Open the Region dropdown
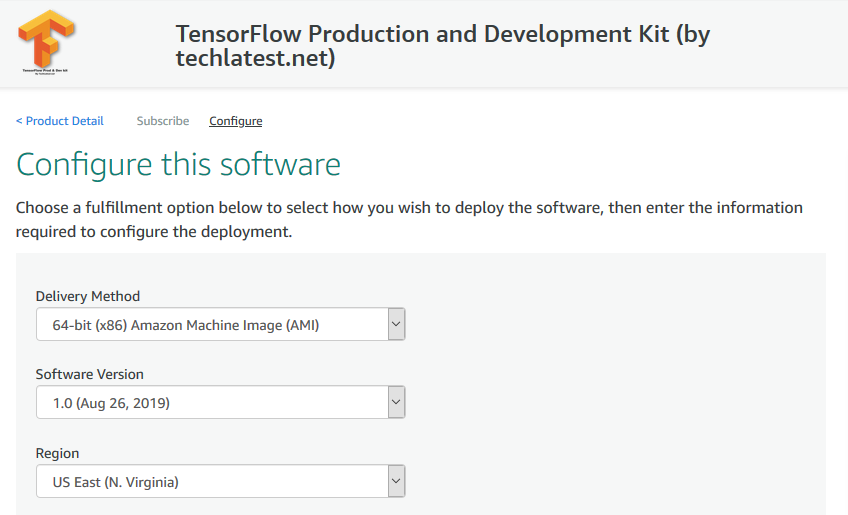This screenshot has width=848, height=515. click(x=221, y=481)
